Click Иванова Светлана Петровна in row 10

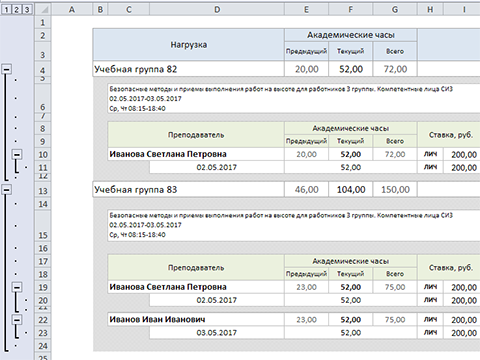[x=196, y=154]
